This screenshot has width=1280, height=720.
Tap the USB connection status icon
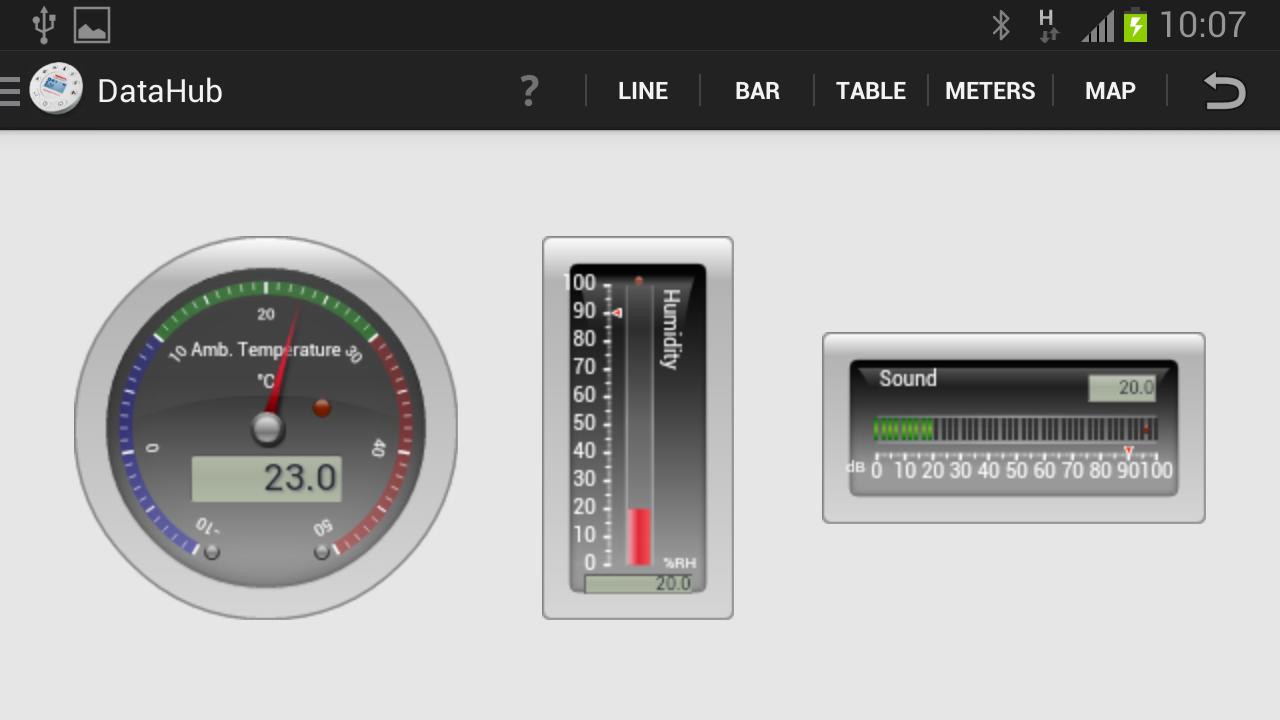(x=43, y=25)
